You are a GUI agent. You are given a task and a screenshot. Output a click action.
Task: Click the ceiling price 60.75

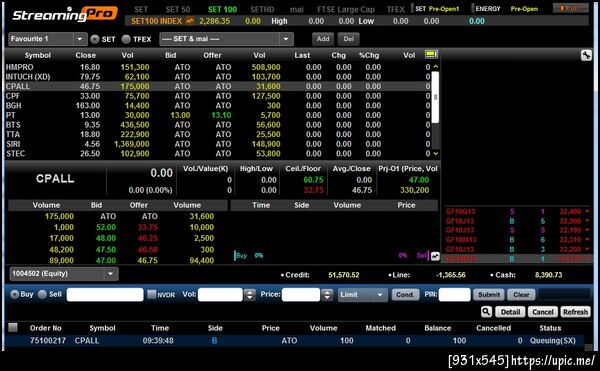point(313,180)
